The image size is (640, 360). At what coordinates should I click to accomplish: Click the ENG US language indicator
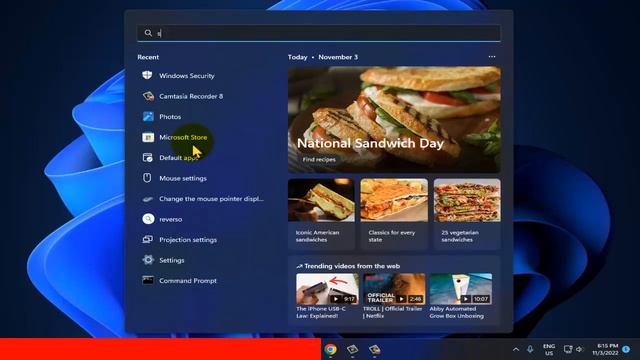coord(549,349)
